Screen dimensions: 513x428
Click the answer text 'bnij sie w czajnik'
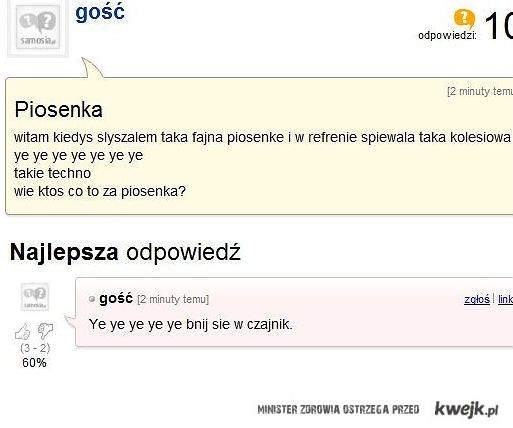point(239,324)
